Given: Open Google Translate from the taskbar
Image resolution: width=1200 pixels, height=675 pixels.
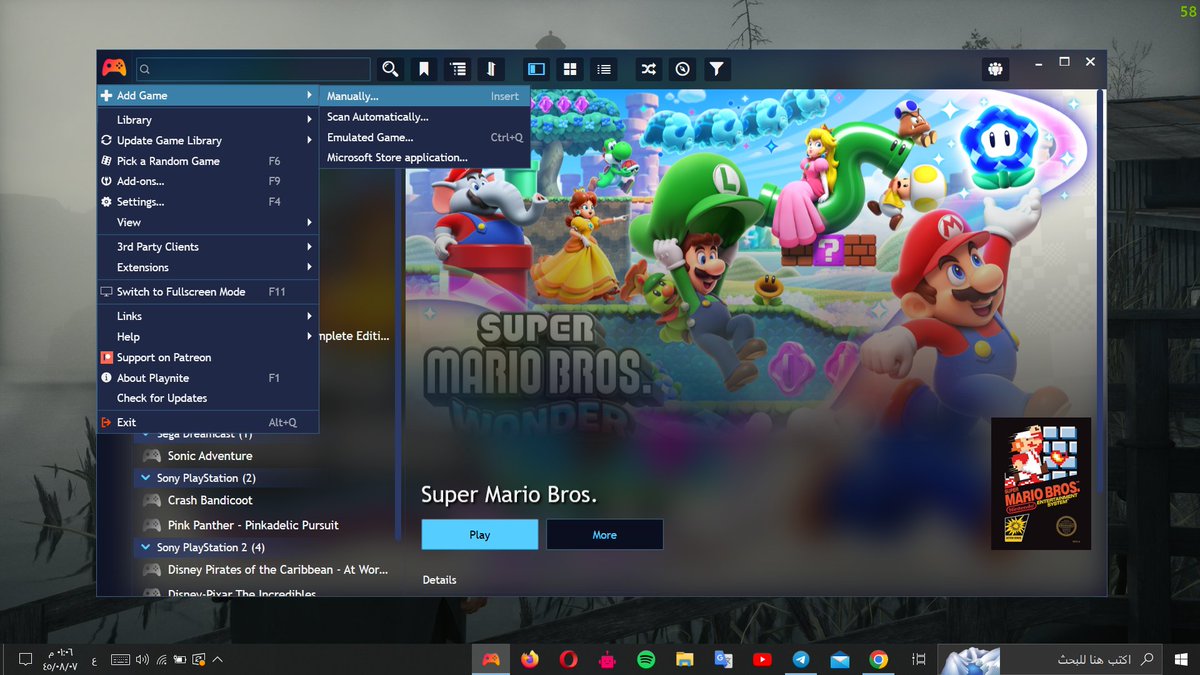Looking at the screenshot, I should tap(723, 659).
